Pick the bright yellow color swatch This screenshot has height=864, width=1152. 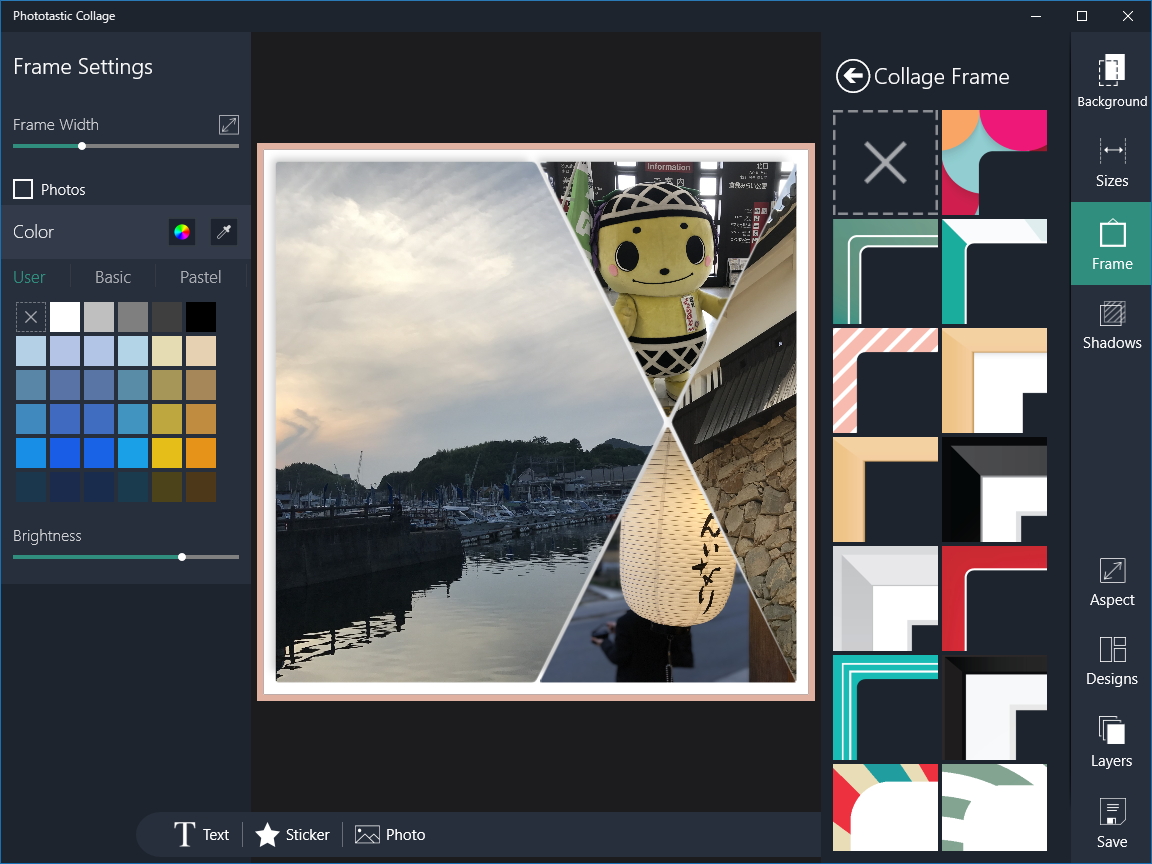tap(167, 453)
